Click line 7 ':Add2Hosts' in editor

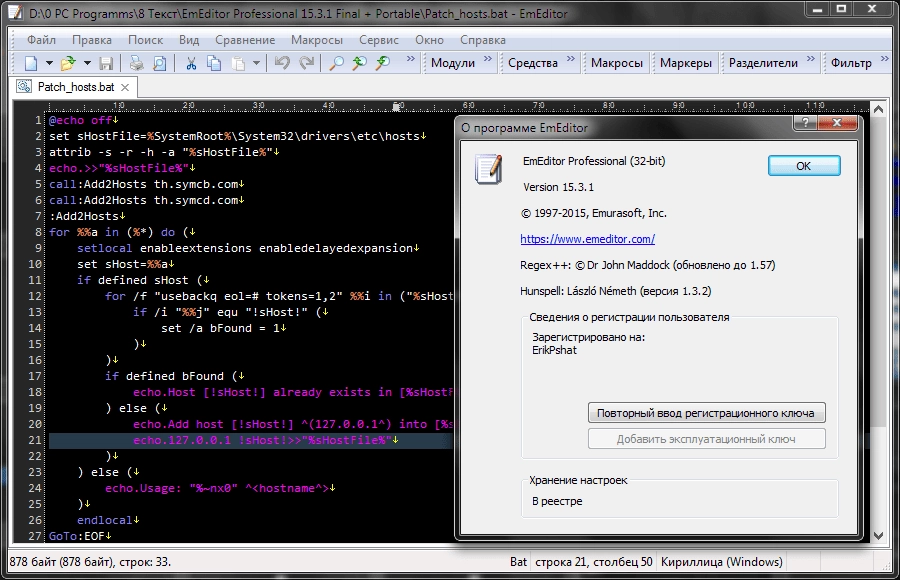87,216
